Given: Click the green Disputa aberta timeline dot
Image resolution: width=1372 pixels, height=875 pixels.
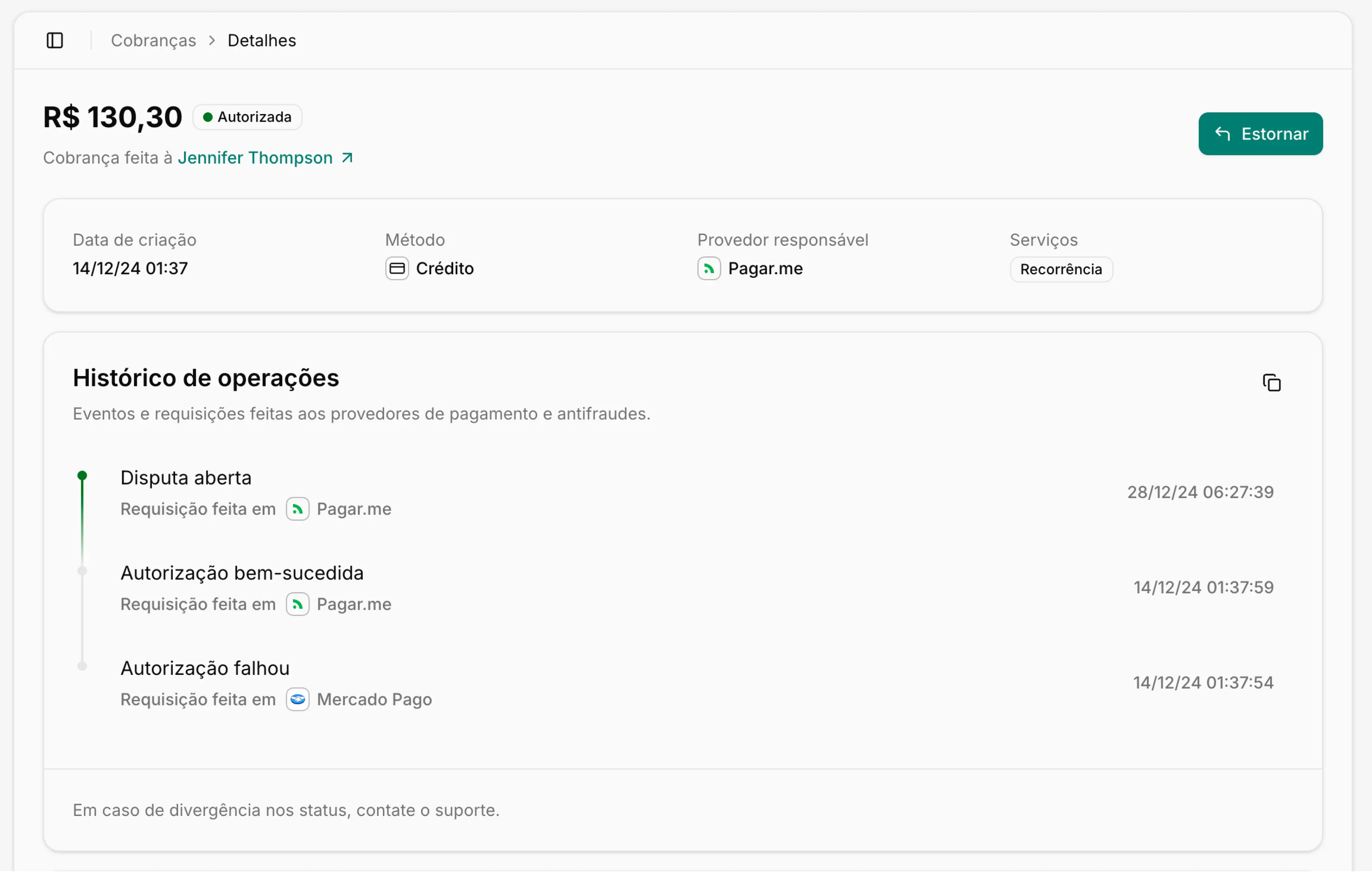Looking at the screenshot, I should click(82, 476).
